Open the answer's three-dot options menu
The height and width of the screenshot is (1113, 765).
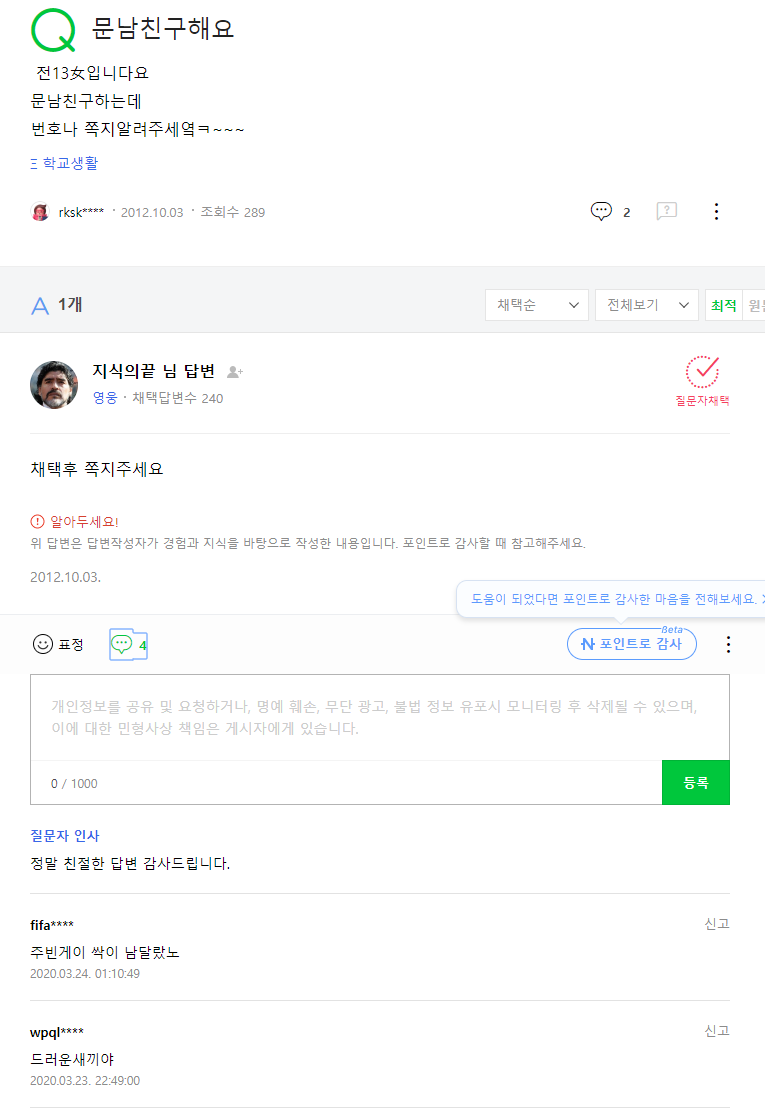pyautogui.click(x=728, y=644)
